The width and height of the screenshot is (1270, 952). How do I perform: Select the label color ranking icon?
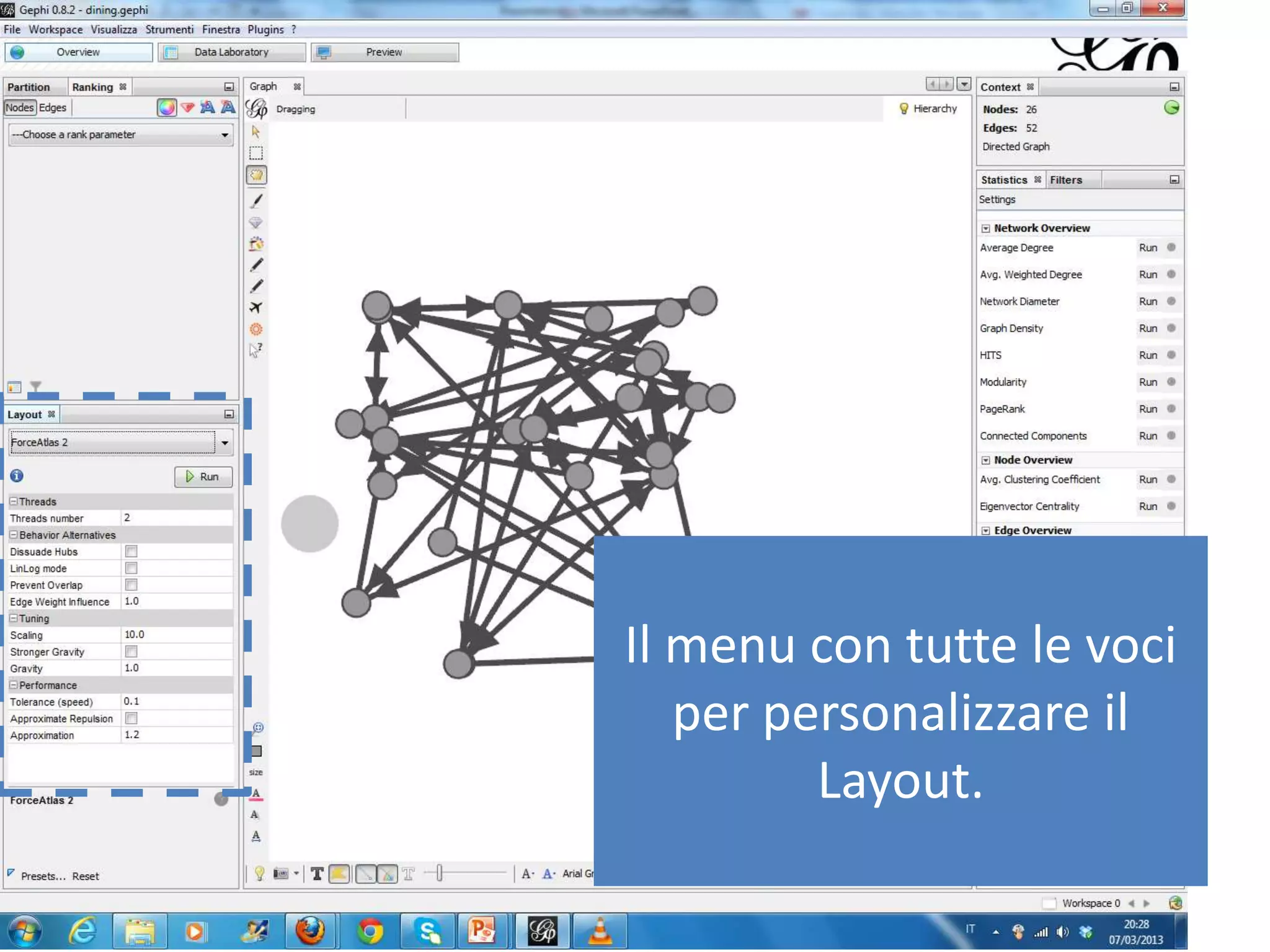click(x=208, y=108)
